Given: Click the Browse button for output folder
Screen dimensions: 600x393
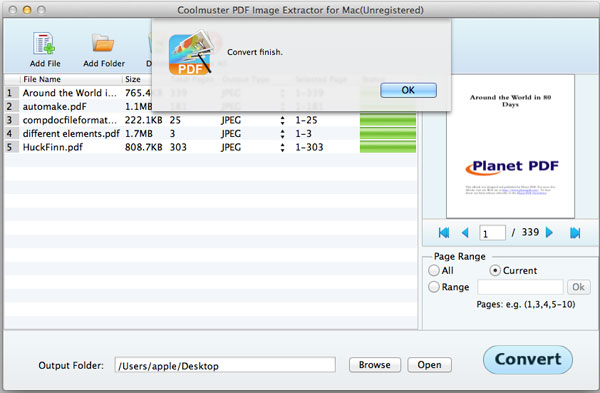Looking at the screenshot, I should 375,365.
